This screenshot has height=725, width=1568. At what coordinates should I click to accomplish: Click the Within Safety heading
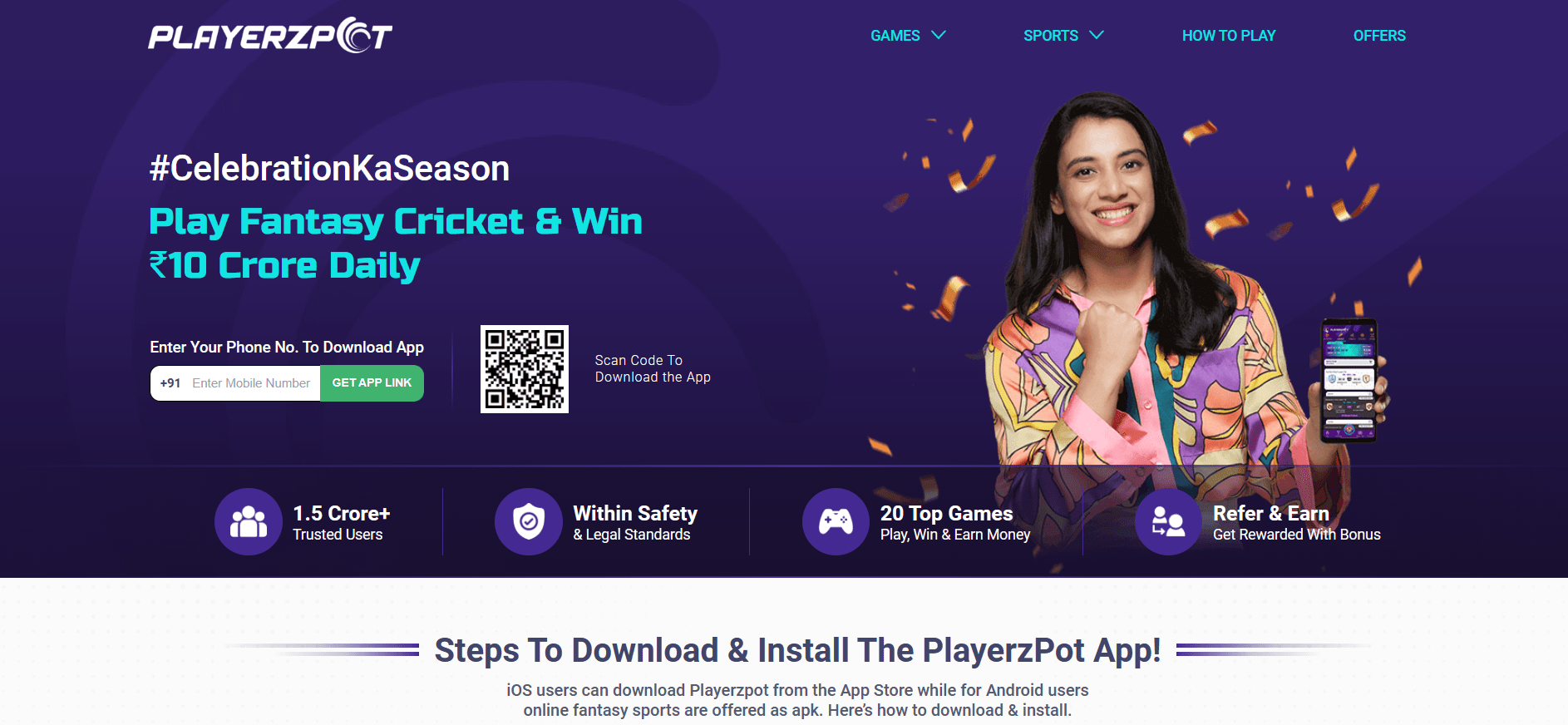coord(635,513)
